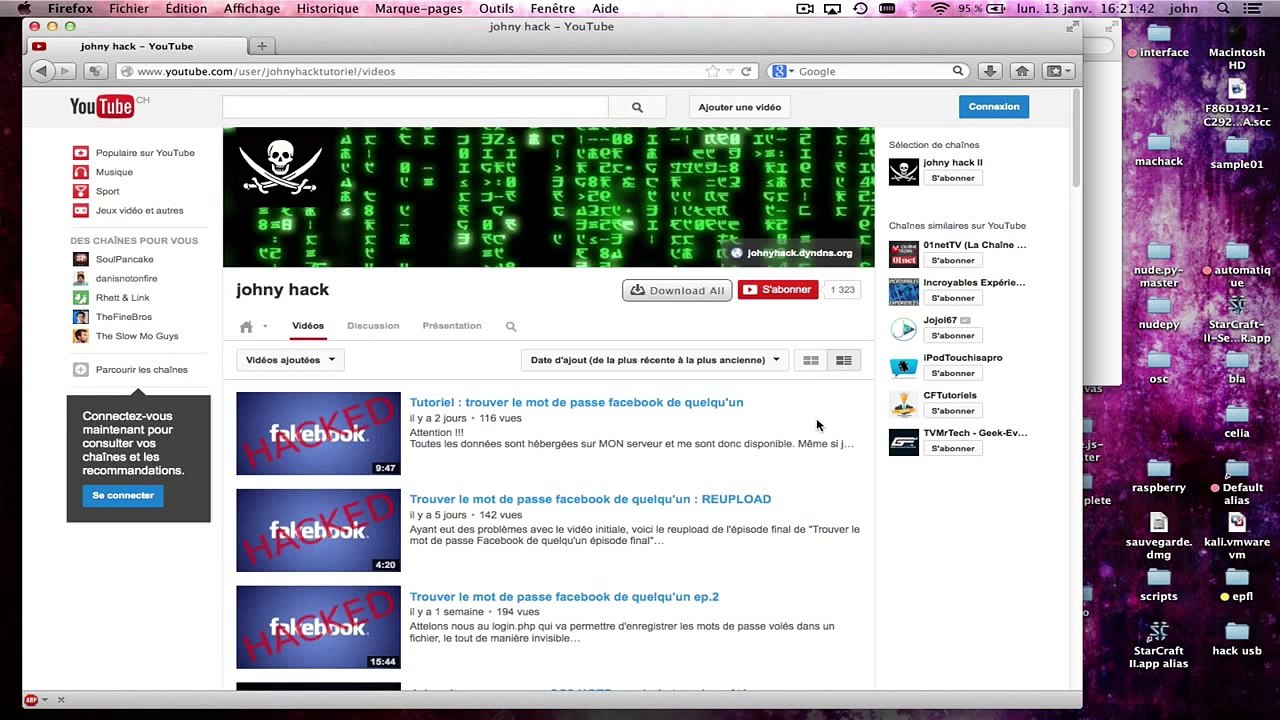Go back with Firefox back arrow

point(41,71)
